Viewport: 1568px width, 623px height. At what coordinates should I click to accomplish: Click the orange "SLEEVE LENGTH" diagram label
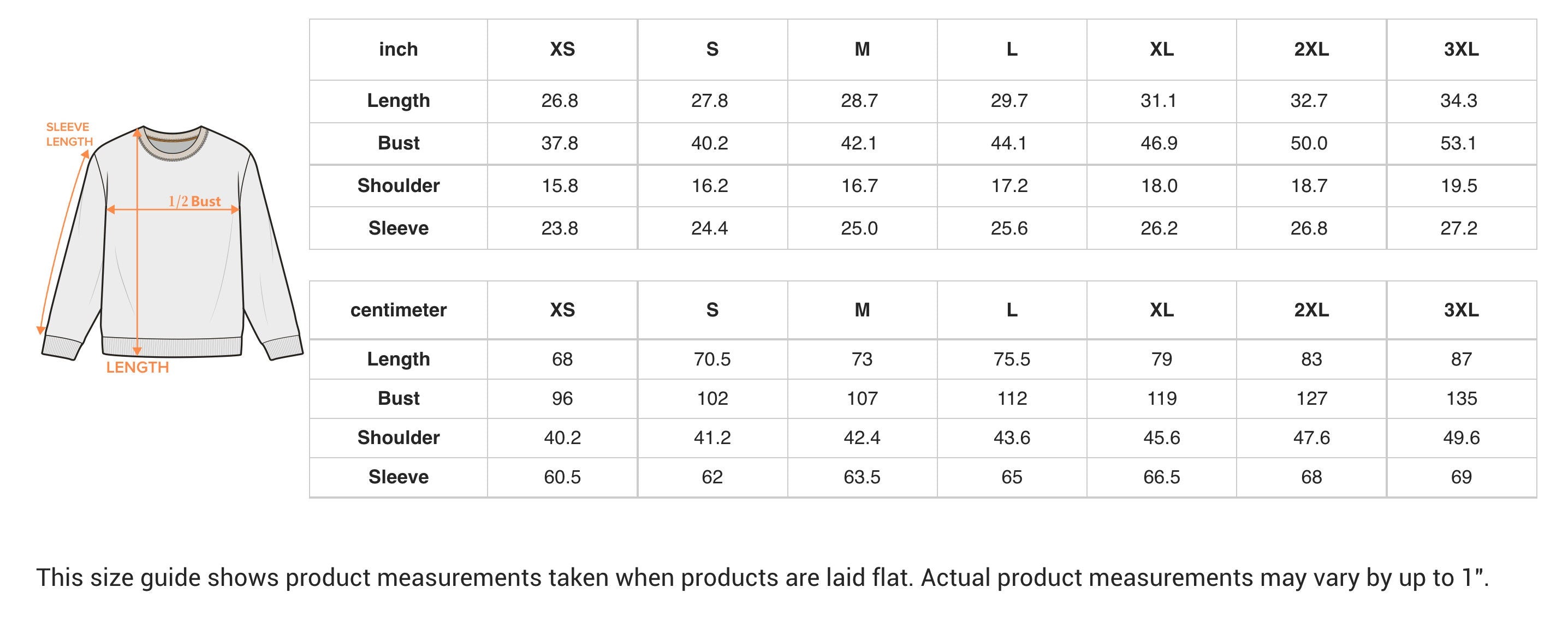[69, 134]
